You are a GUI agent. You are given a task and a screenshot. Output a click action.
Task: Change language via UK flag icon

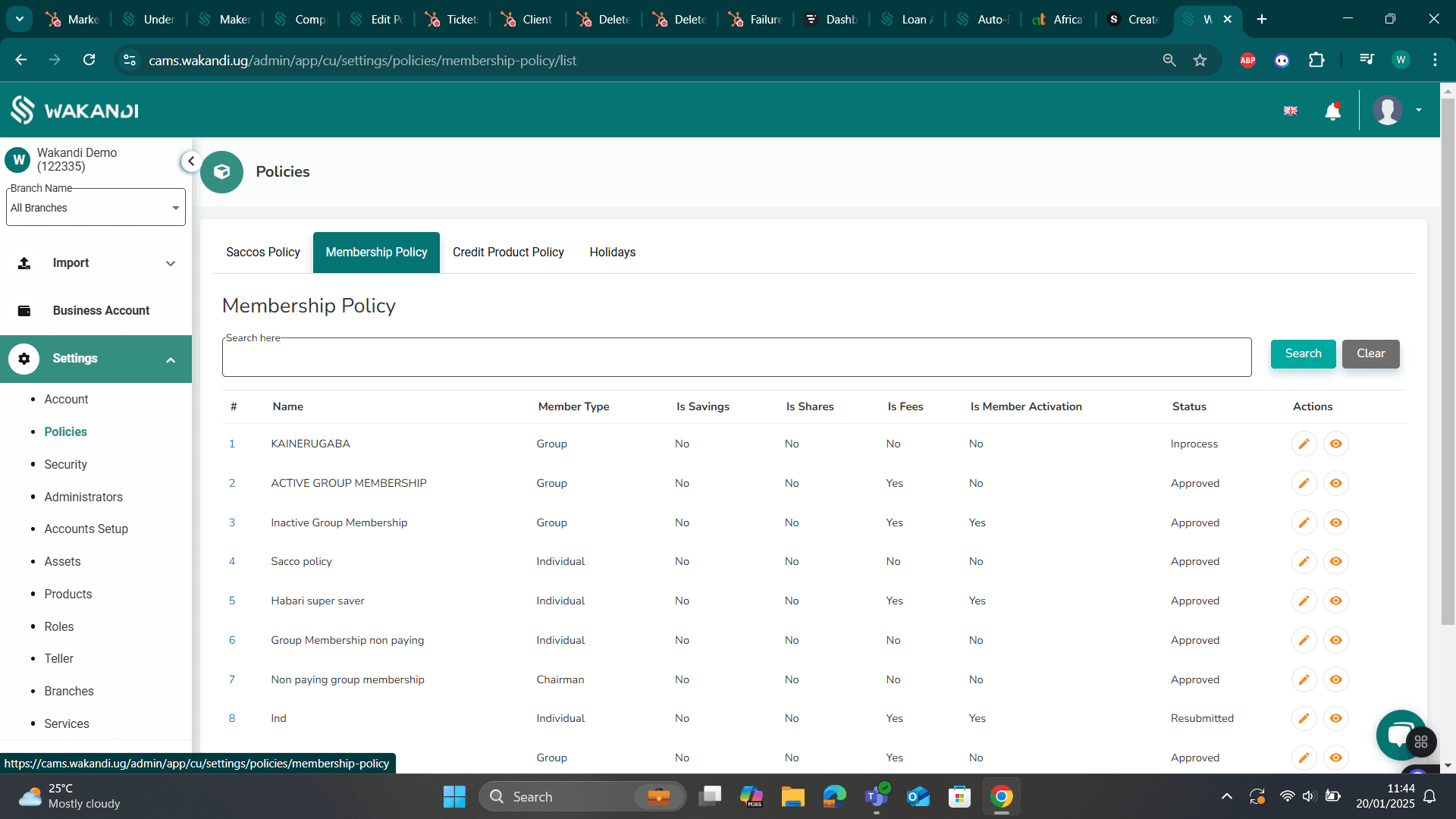(1290, 111)
